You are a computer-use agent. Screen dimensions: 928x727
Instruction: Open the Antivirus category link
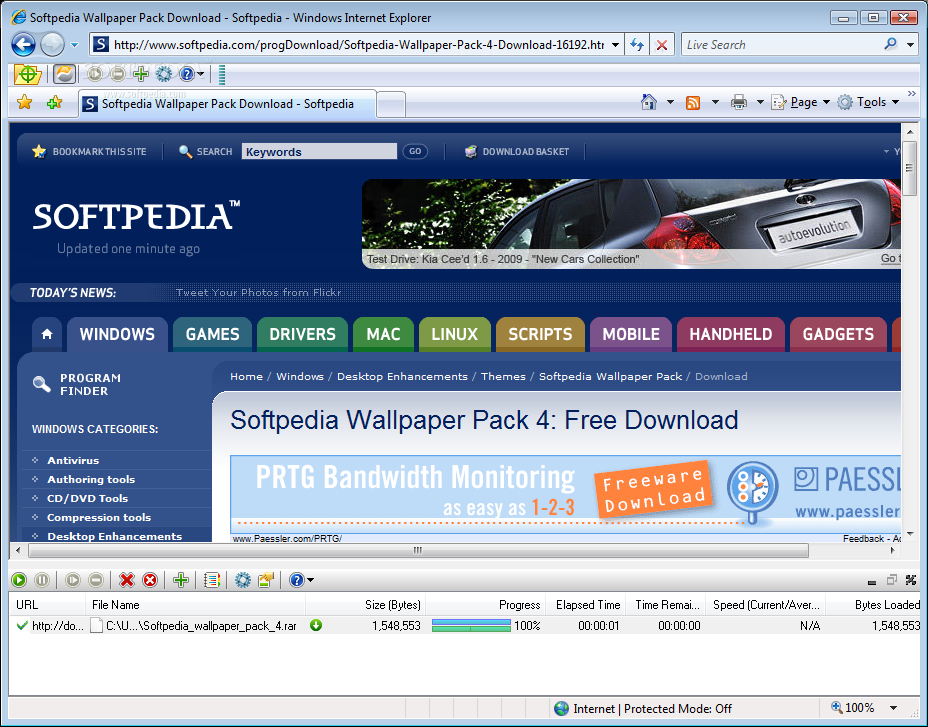coord(73,460)
